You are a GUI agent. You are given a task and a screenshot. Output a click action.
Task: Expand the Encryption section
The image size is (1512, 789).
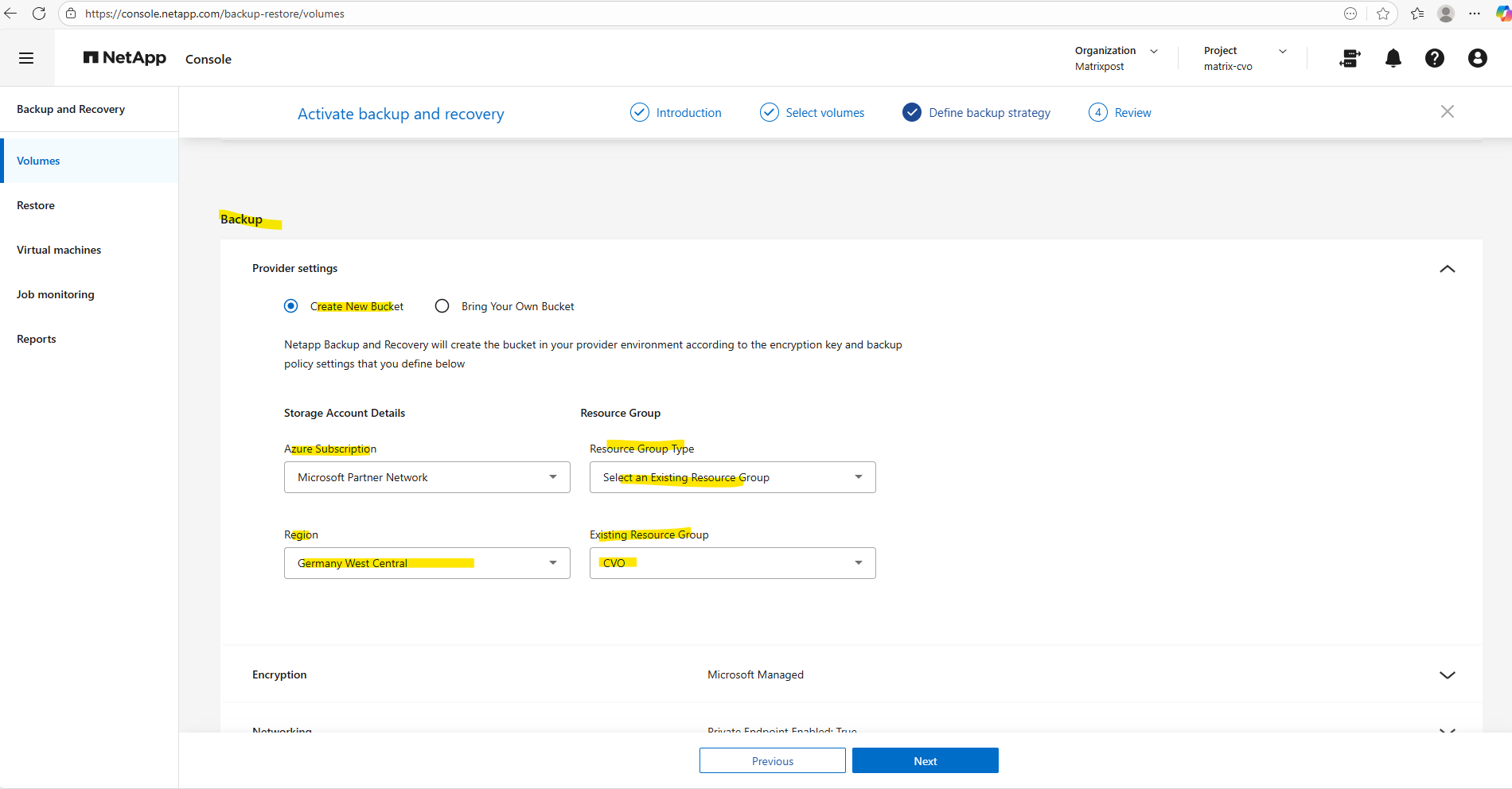click(1447, 674)
